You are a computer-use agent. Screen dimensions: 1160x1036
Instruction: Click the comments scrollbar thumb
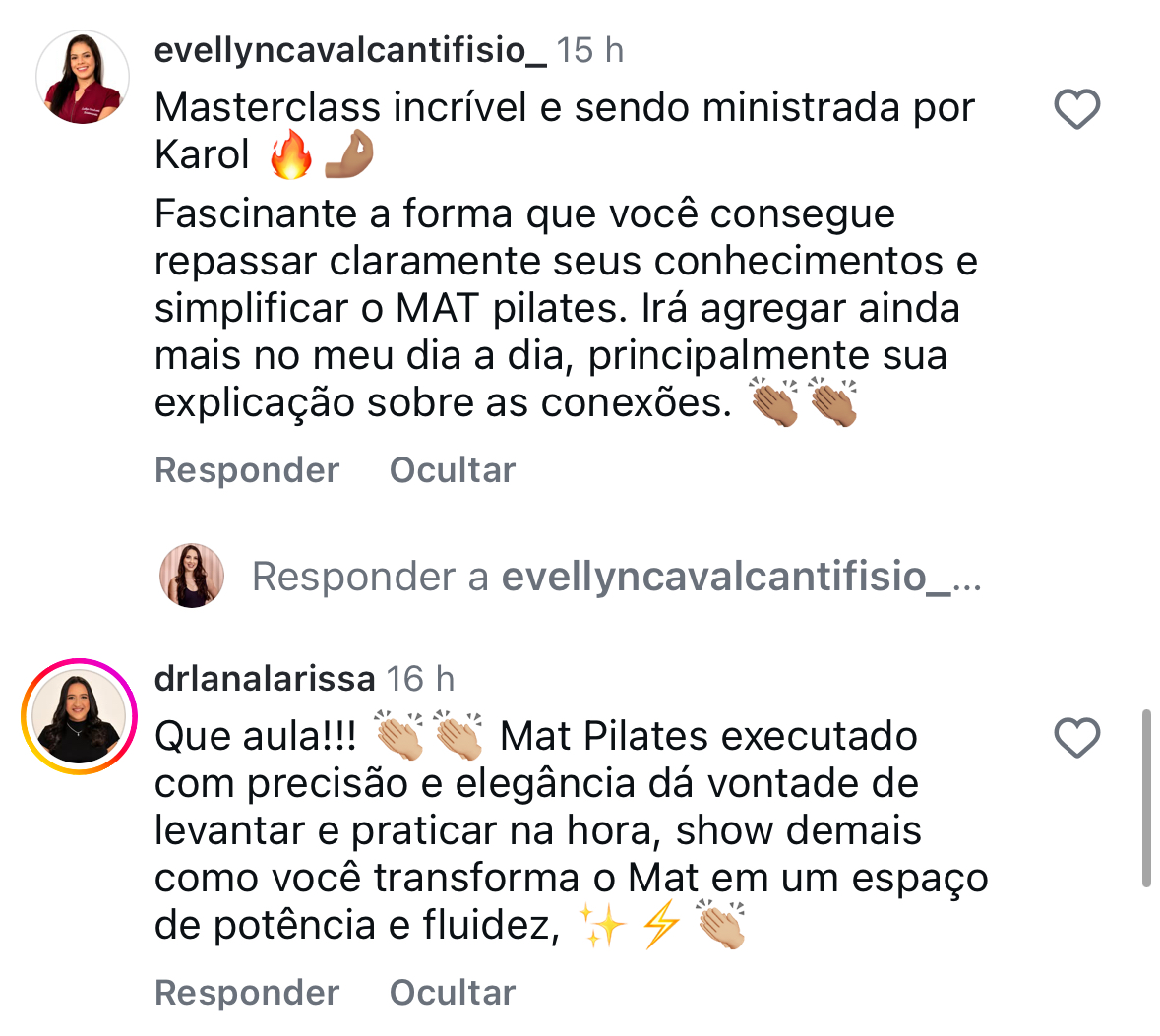click(1146, 798)
